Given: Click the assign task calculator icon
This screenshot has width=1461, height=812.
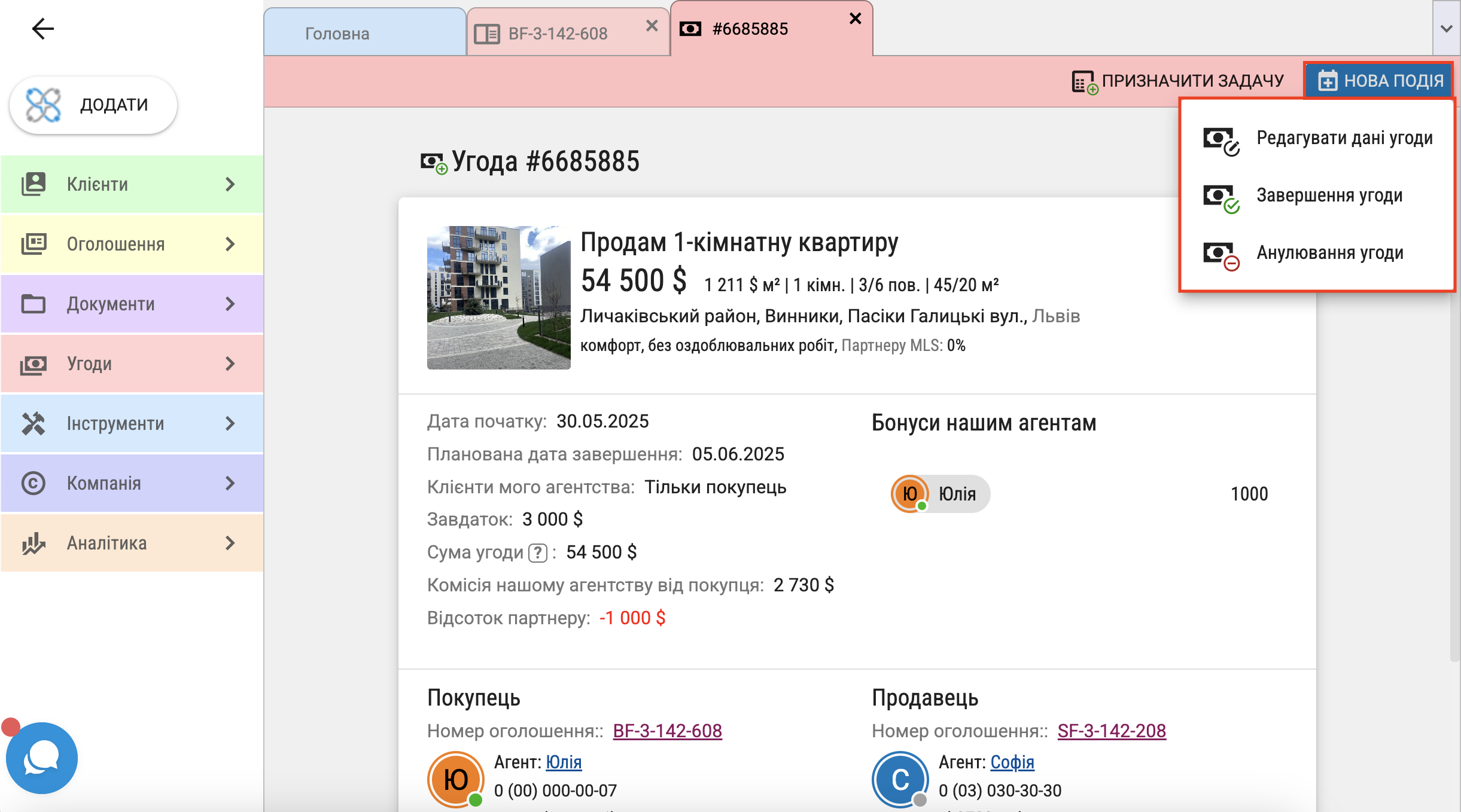Looking at the screenshot, I should pos(1084,82).
